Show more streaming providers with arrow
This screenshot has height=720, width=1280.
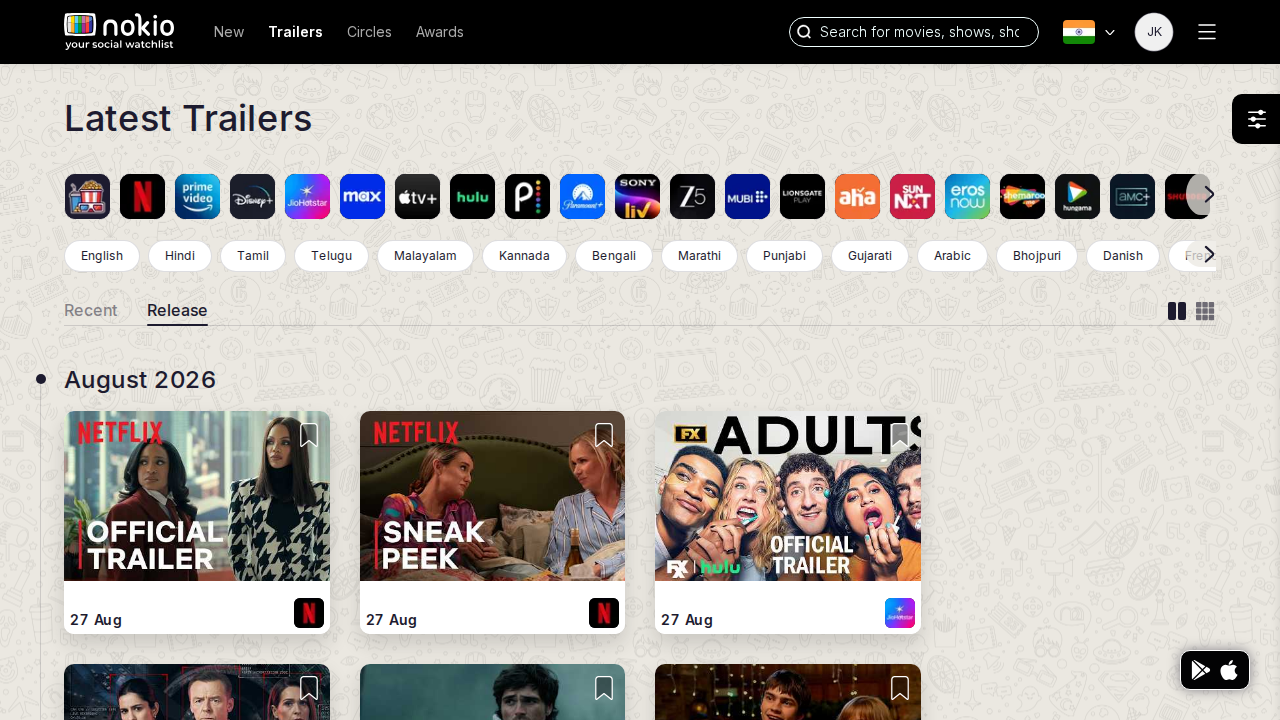tap(1209, 194)
